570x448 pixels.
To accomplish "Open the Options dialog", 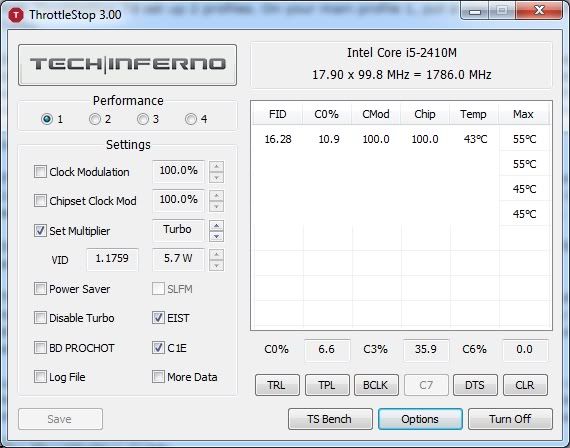I will [x=420, y=419].
